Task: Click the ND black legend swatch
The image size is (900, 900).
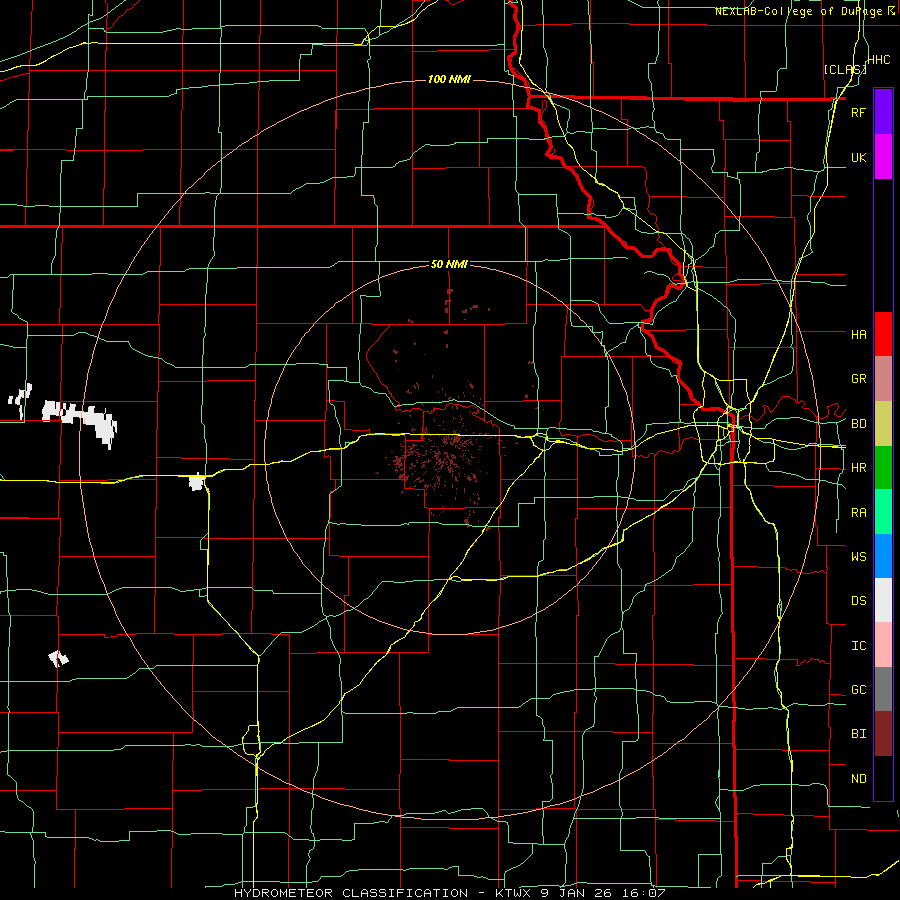Action: pyautogui.click(x=883, y=778)
